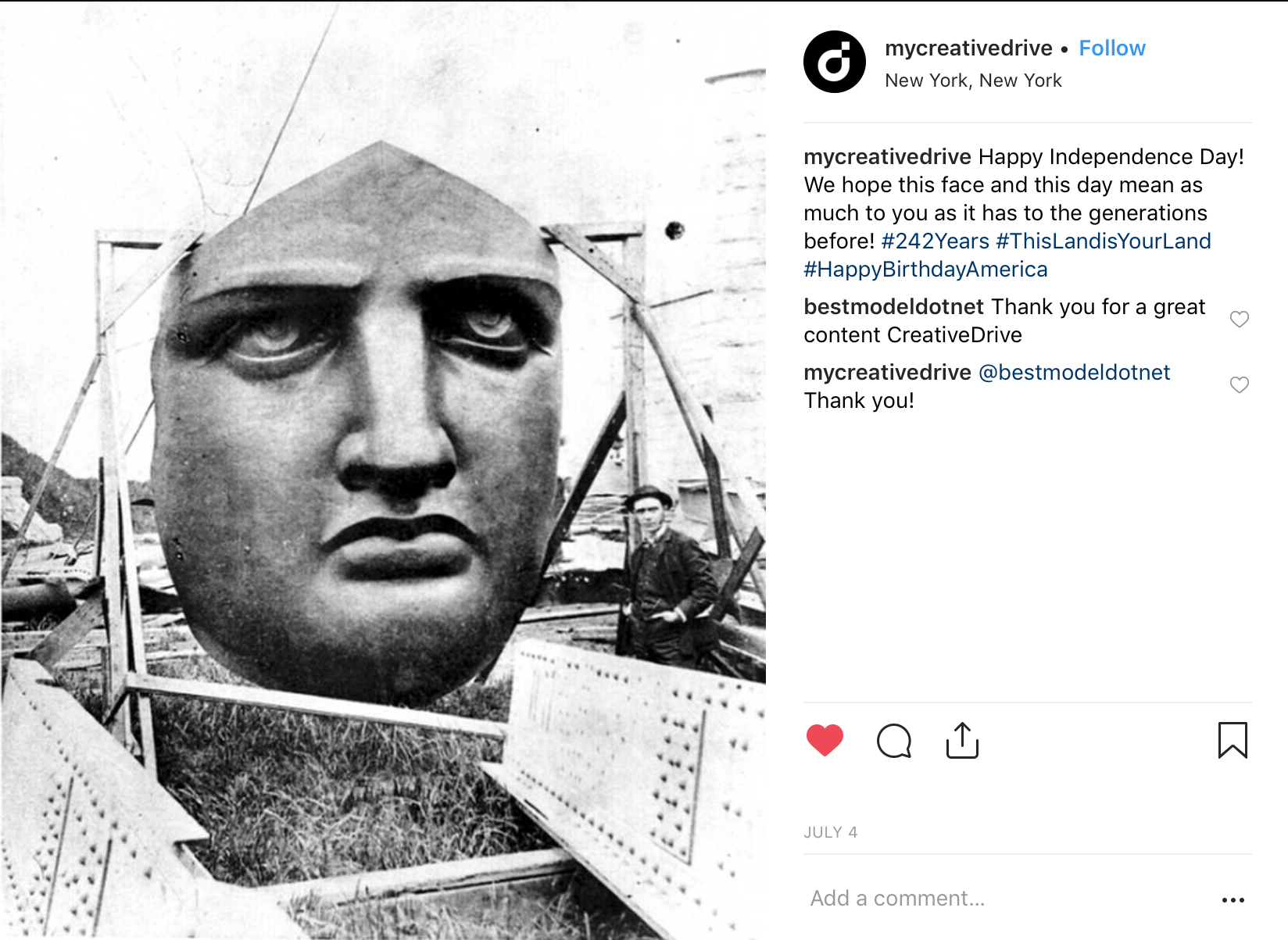Open the #HappyBirthdayAmerica hashtag
This screenshot has height=940, width=1288.
925,269
